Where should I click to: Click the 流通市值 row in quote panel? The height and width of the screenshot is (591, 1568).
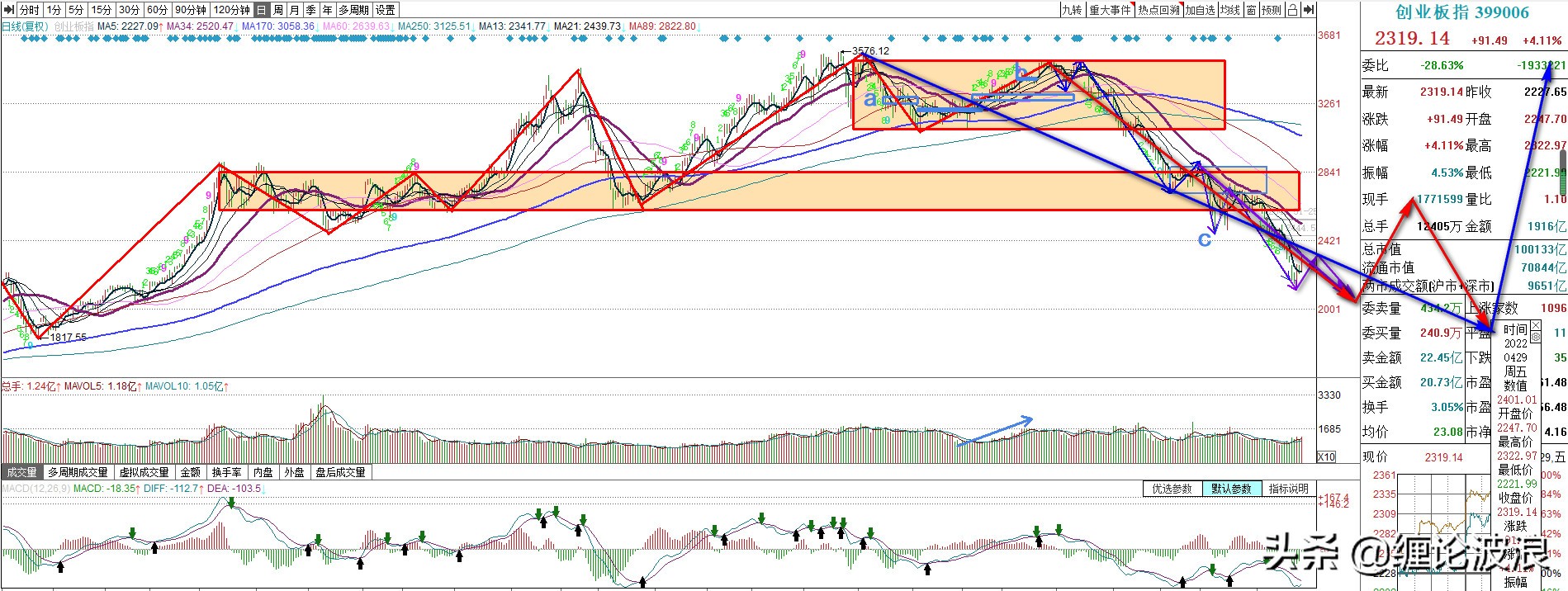[x=1463, y=267]
